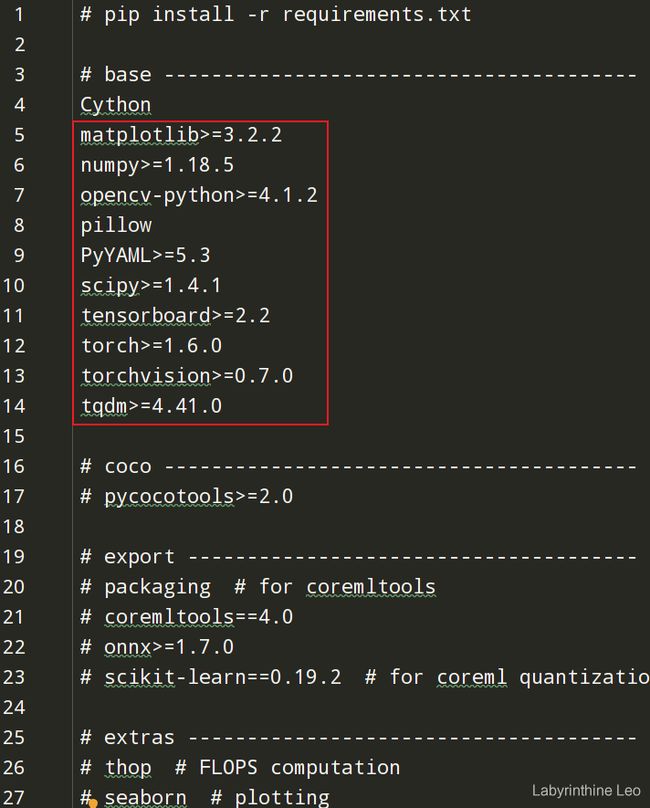Place the cursor in 'matplotlib>=3.2.2' on line 5
Image resolution: width=650 pixels, height=808 pixels.
coord(181,135)
